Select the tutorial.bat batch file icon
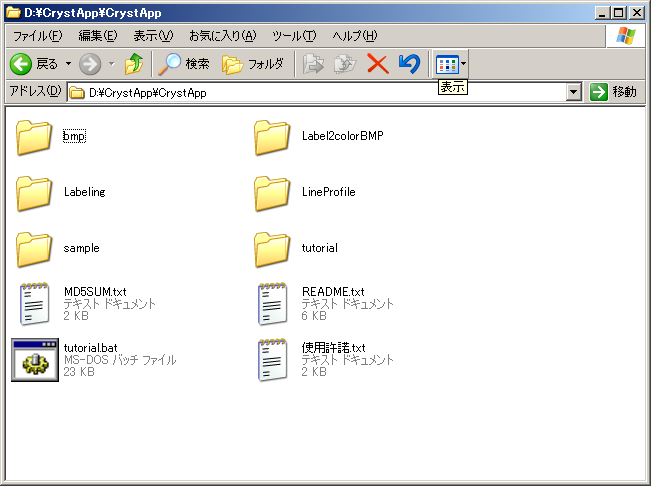The image size is (651, 486). pos(35,360)
